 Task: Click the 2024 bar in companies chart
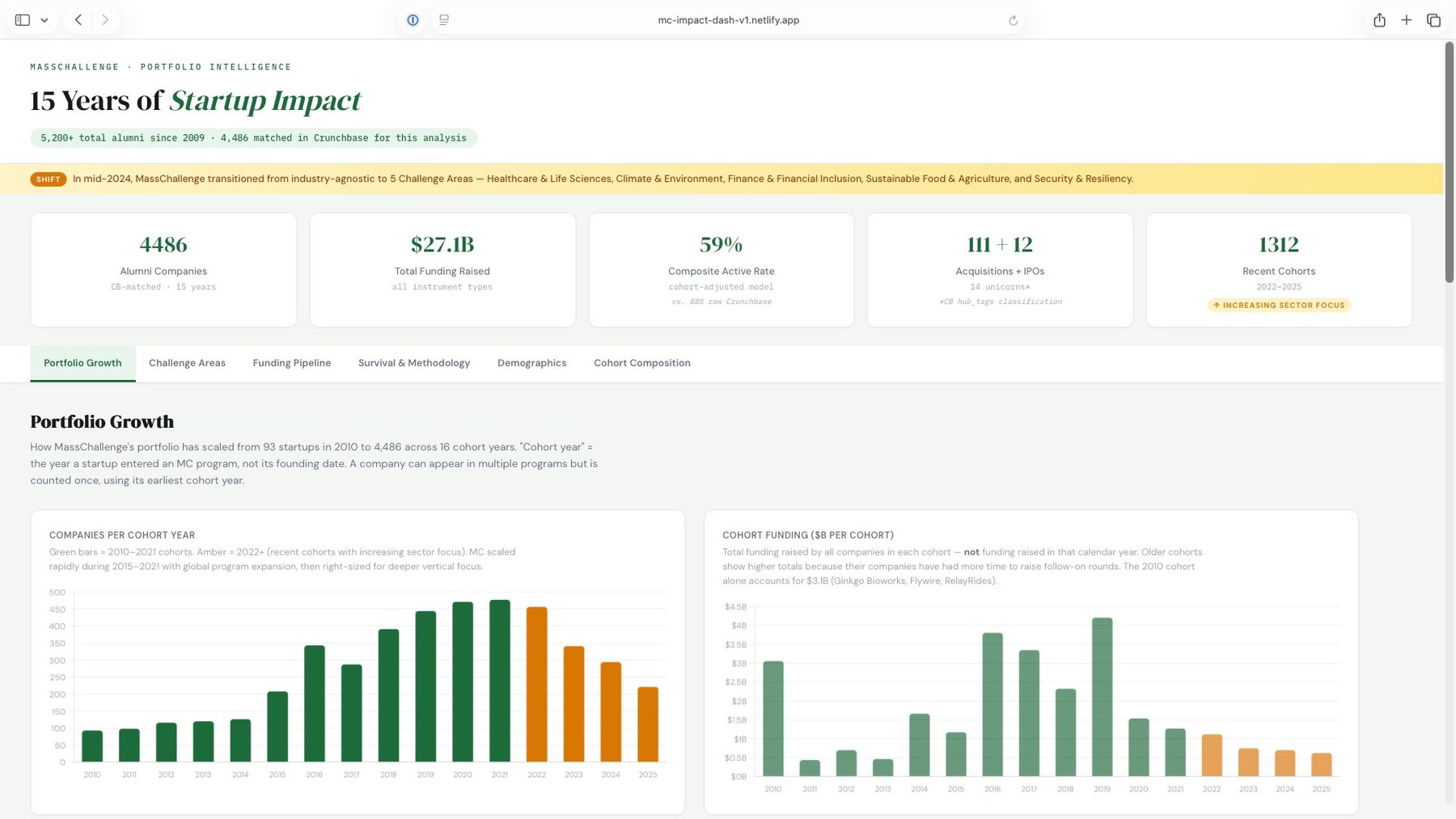611,712
